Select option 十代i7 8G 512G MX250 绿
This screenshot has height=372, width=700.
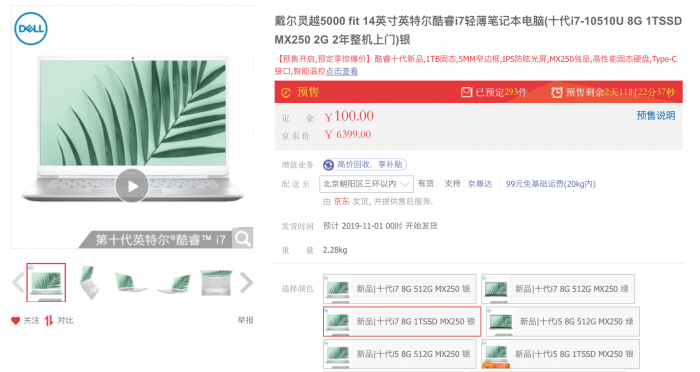tap(558, 289)
